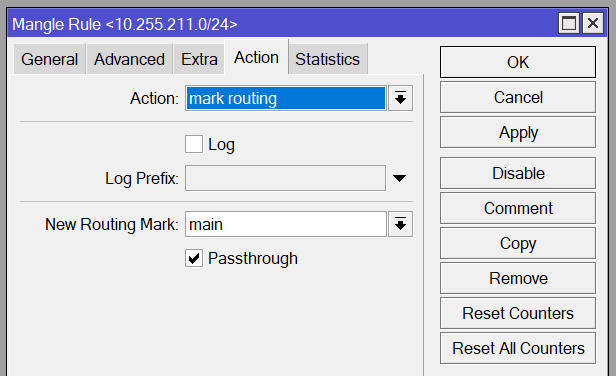Confirm with the OK button

(x=518, y=62)
